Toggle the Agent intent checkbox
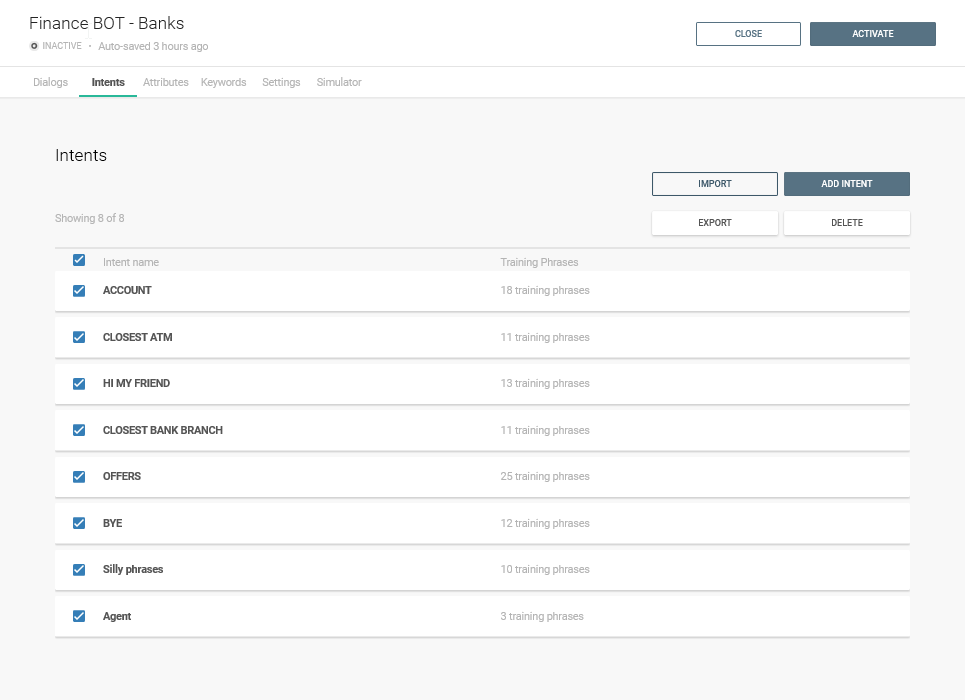Screen dimensions: 965x700 [79, 616]
